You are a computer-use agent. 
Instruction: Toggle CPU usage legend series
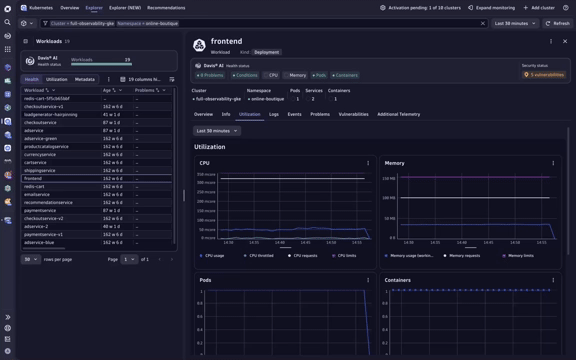tap(212, 256)
